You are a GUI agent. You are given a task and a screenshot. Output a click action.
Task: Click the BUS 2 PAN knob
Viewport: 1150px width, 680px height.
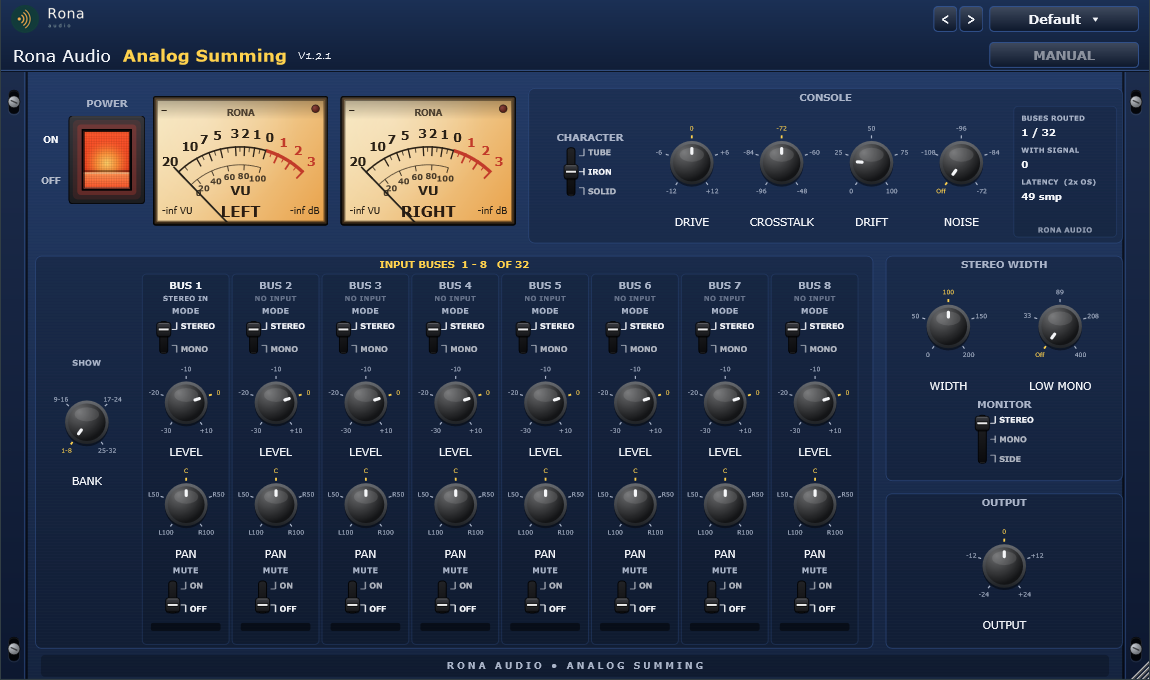pyautogui.click(x=276, y=505)
